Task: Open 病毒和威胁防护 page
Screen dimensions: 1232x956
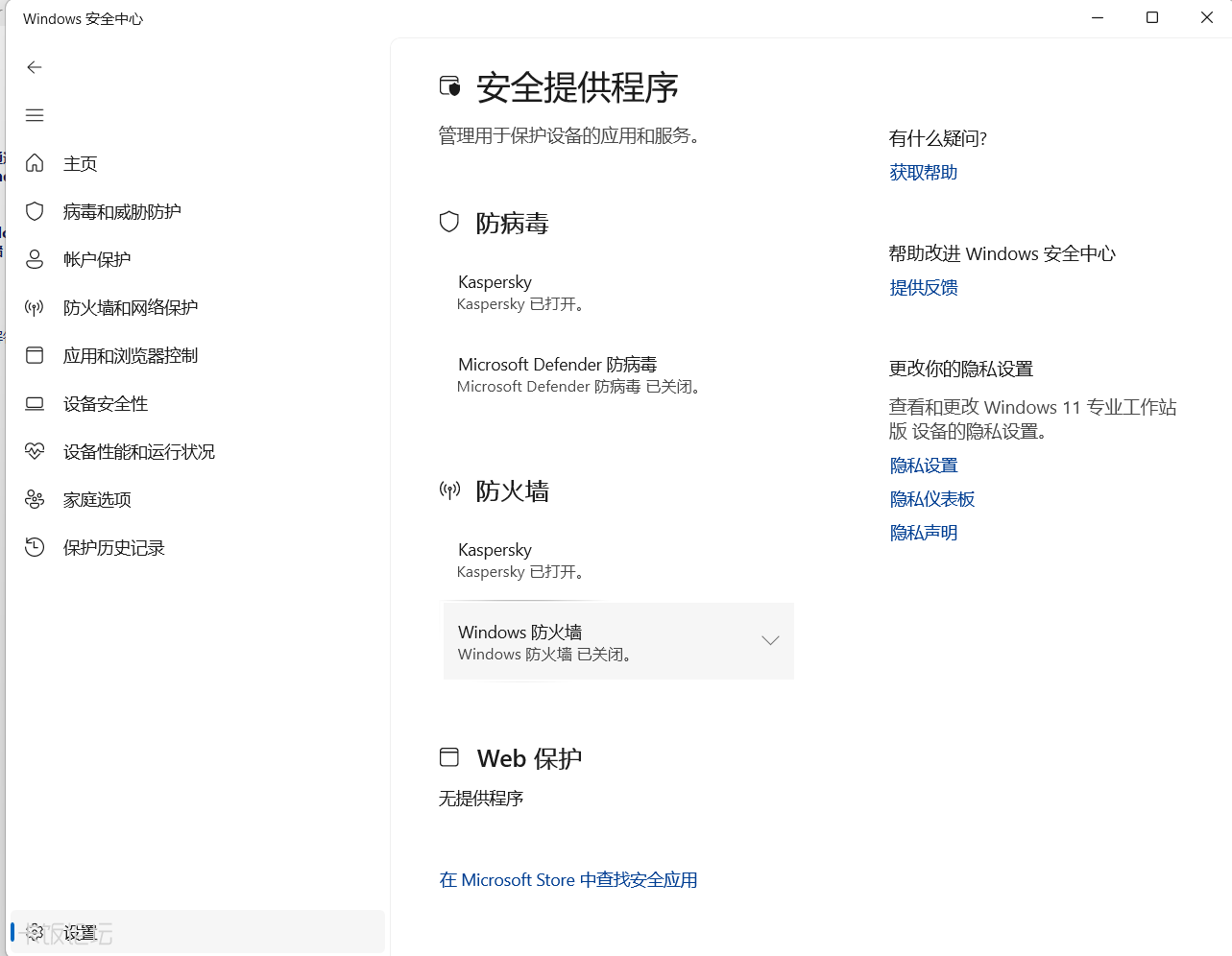Action: click(197, 211)
